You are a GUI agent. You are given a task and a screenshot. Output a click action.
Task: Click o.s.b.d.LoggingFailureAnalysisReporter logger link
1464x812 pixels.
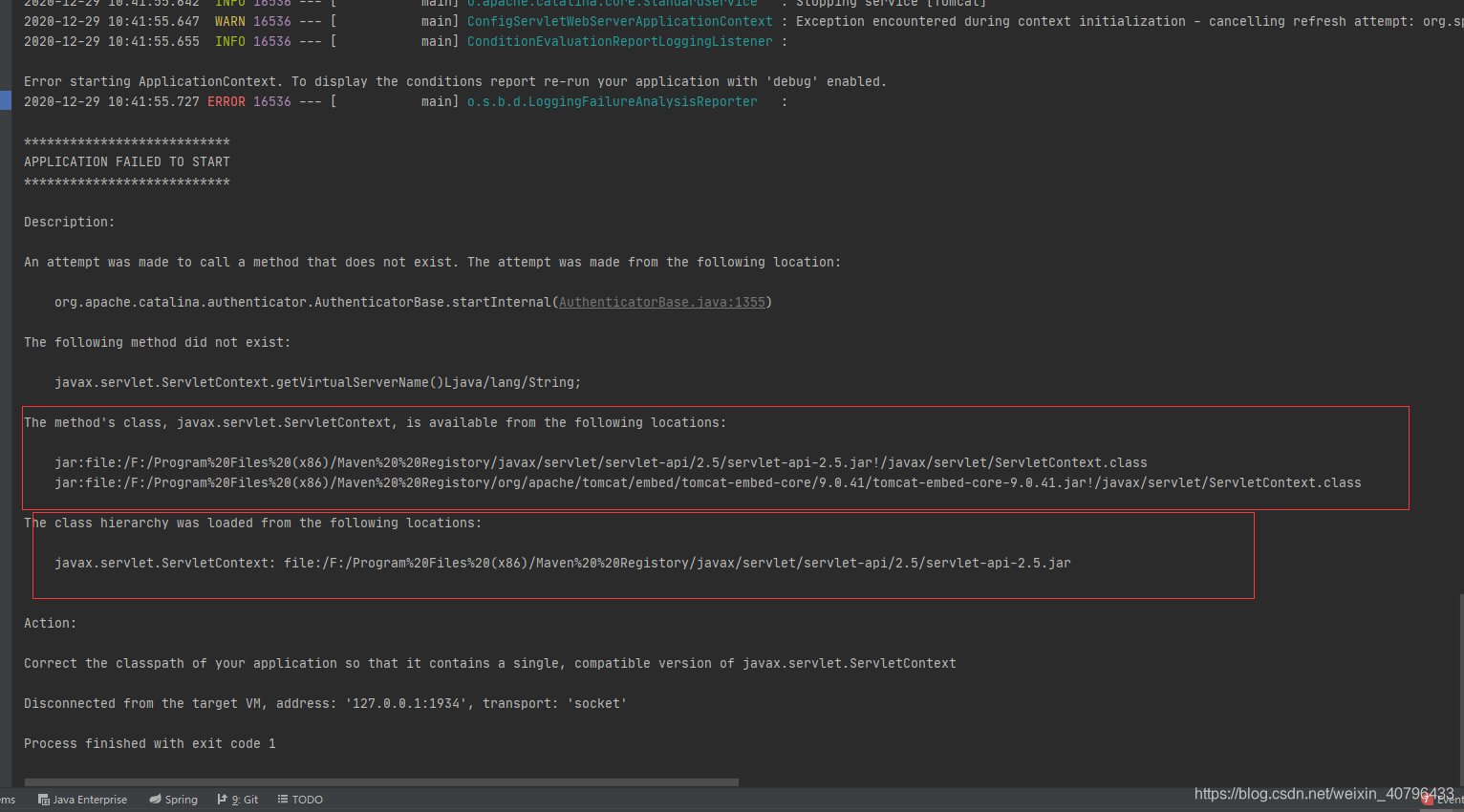point(611,101)
